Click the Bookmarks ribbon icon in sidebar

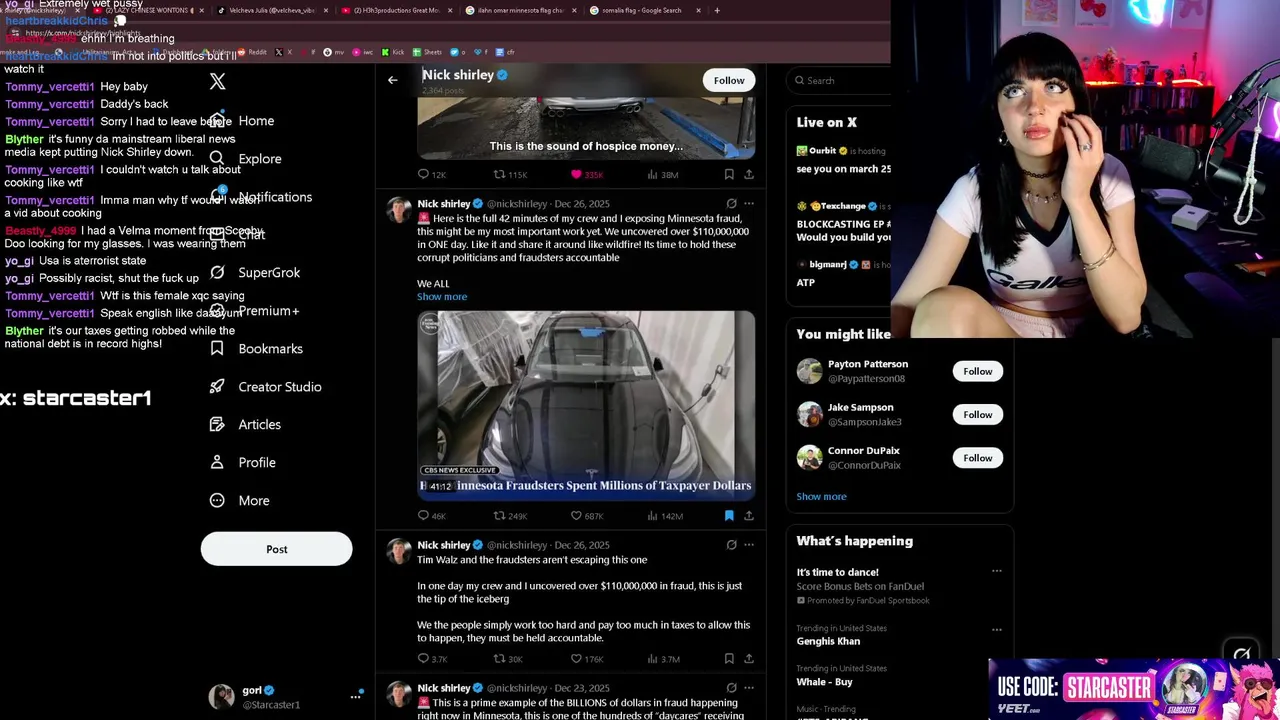pos(217,349)
